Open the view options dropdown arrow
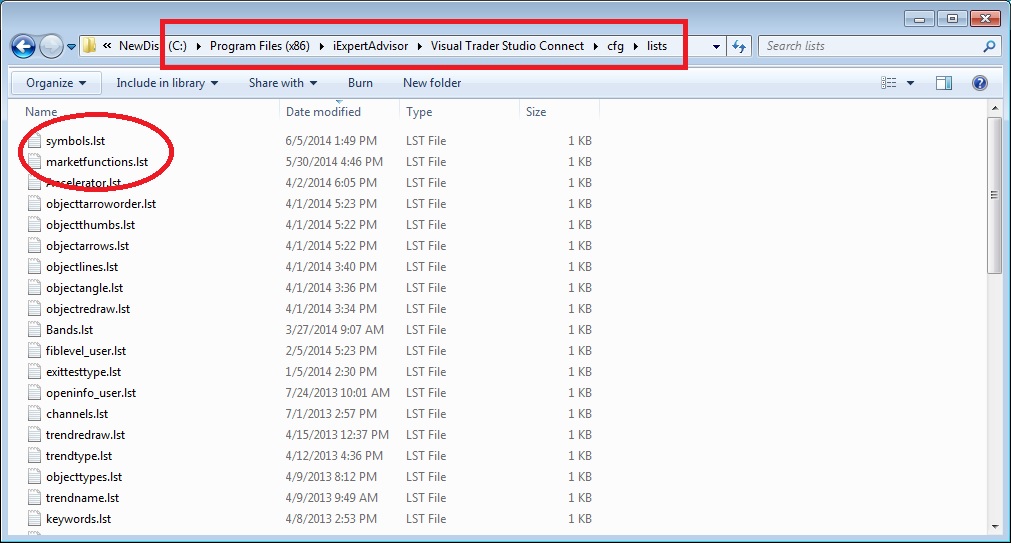The image size is (1011, 543). [x=910, y=83]
